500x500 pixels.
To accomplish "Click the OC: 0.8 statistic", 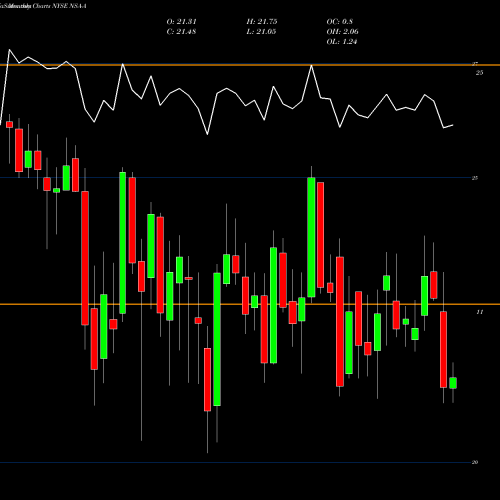I will pos(339,22).
